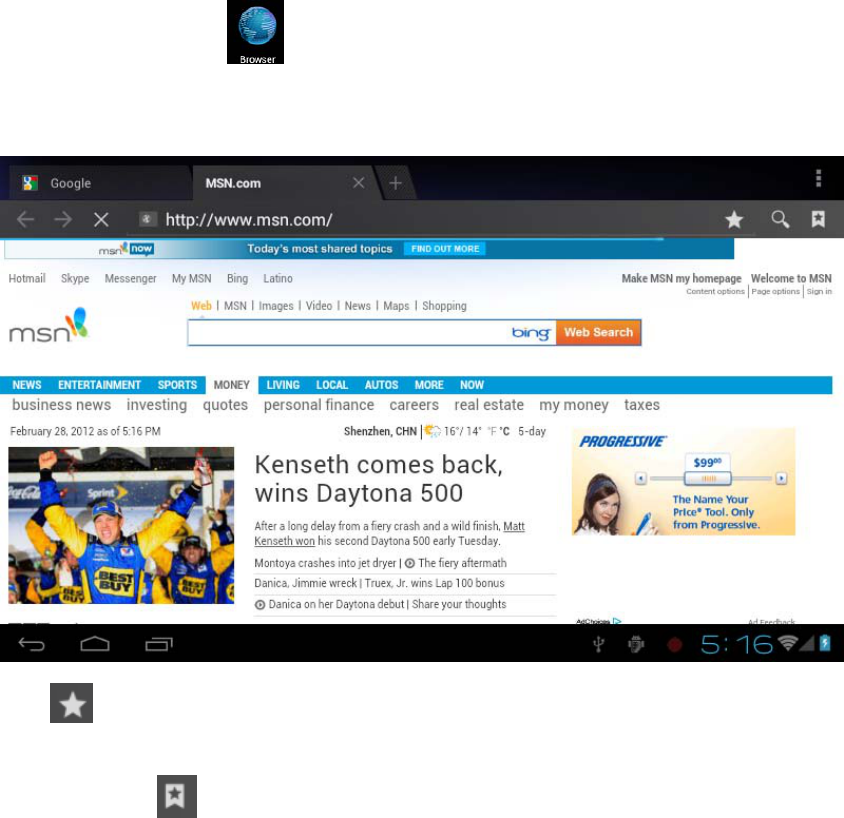Open LIVING section
This screenshot has height=818, width=844.
283,385
